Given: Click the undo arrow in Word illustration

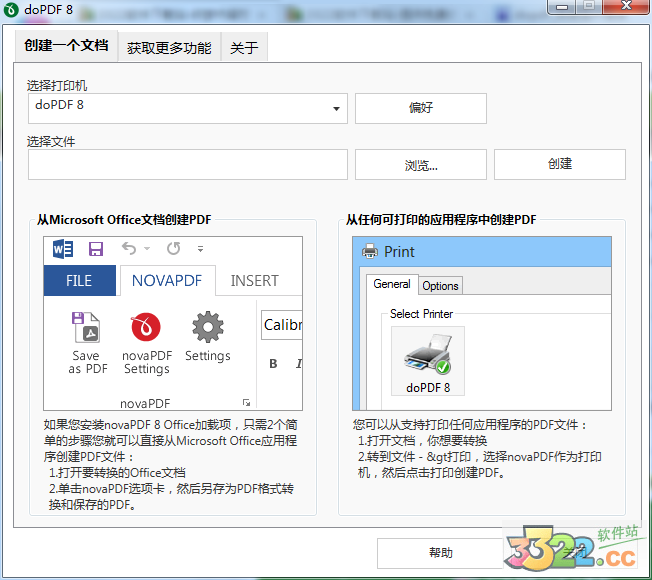Looking at the screenshot, I should [x=129, y=249].
